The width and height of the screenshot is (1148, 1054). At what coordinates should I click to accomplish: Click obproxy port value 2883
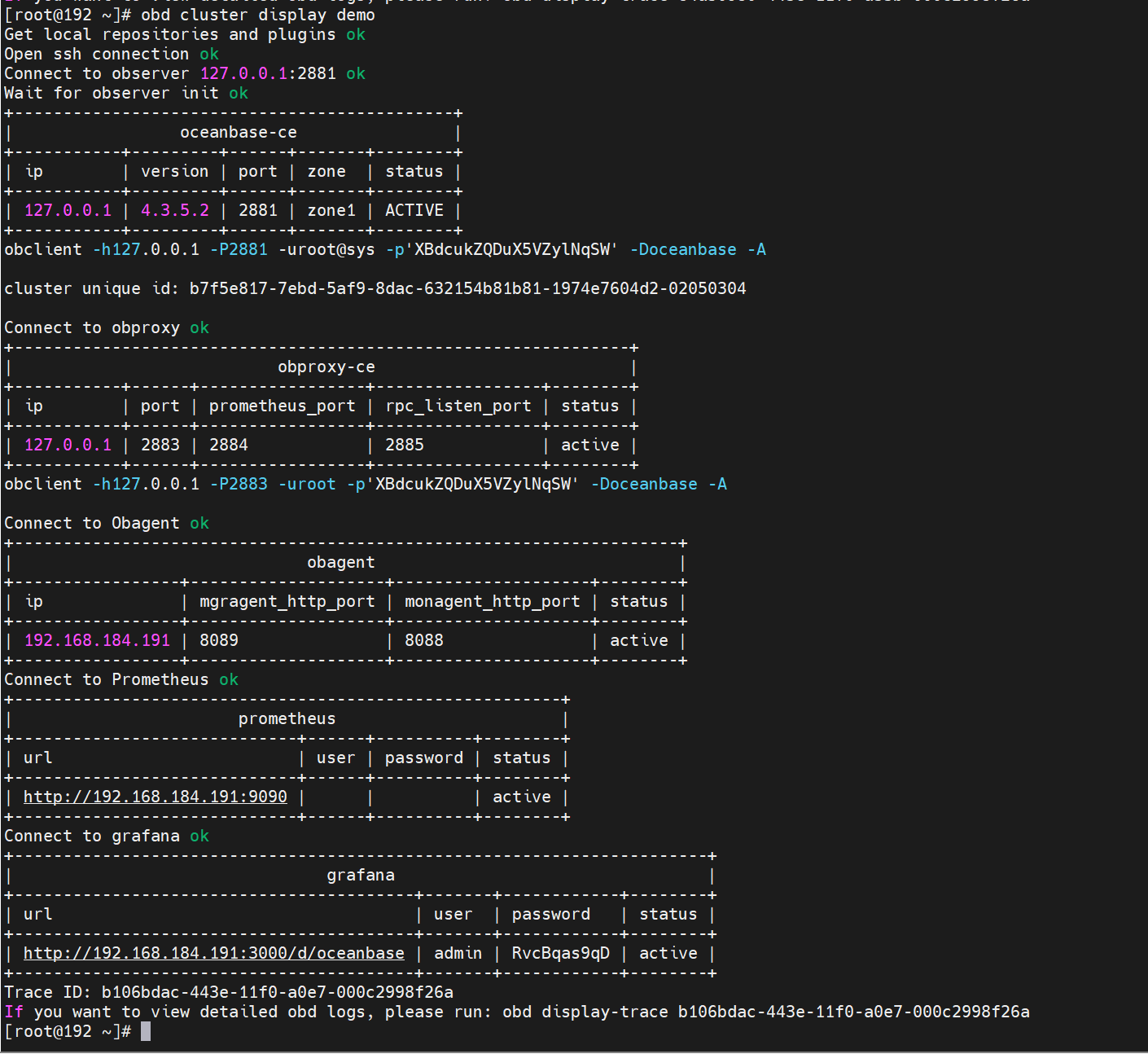pos(160,445)
